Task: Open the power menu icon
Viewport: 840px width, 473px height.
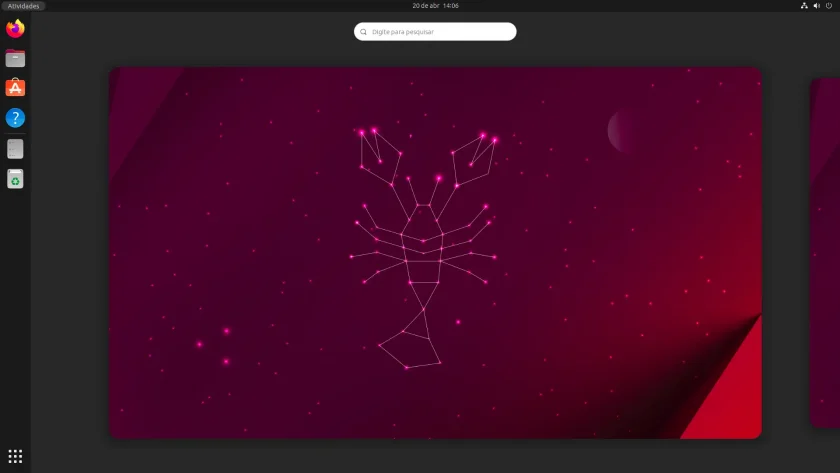Action: point(829,5)
